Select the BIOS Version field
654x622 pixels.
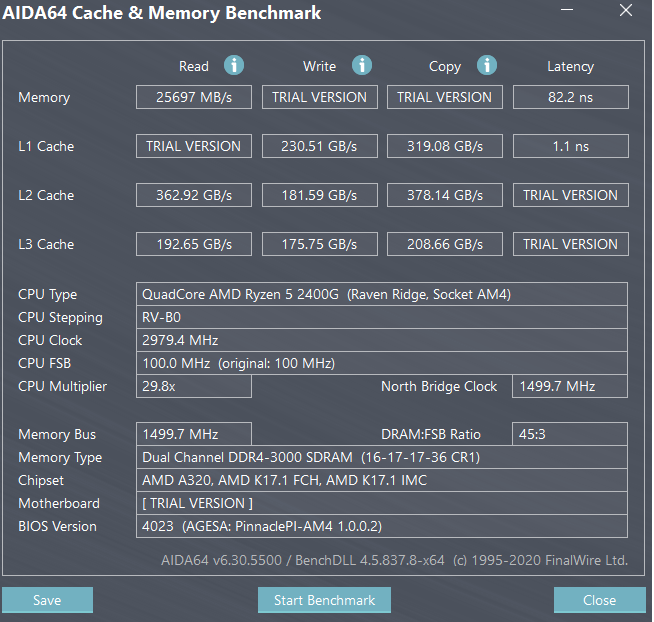click(x=382, y=526)
